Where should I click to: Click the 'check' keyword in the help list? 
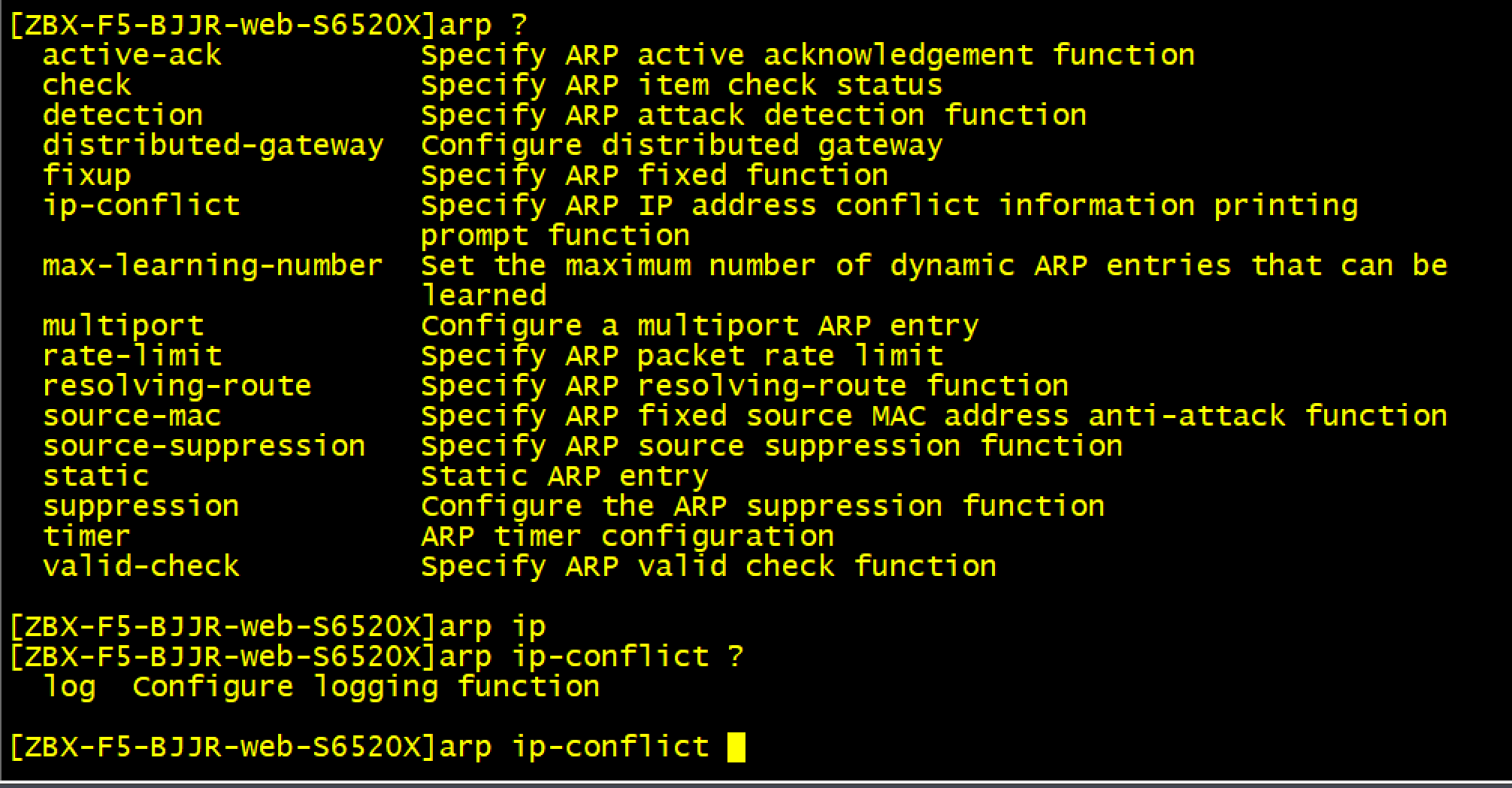[87, 86]
